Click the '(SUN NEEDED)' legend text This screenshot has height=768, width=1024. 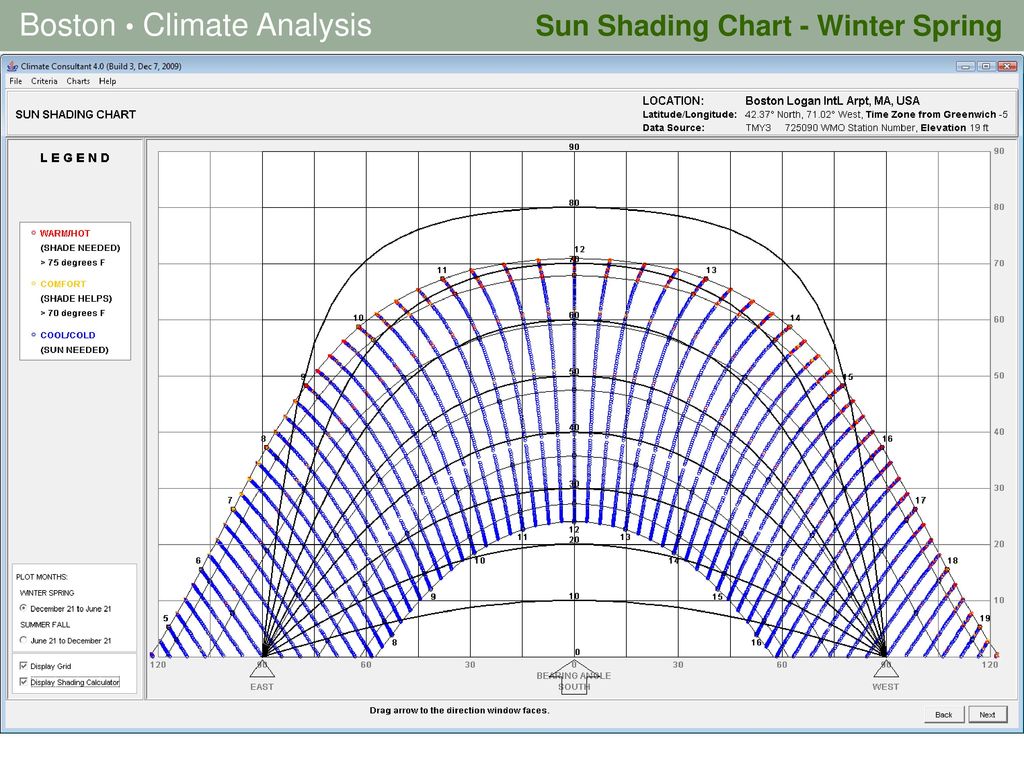click(x=74, y=349)
